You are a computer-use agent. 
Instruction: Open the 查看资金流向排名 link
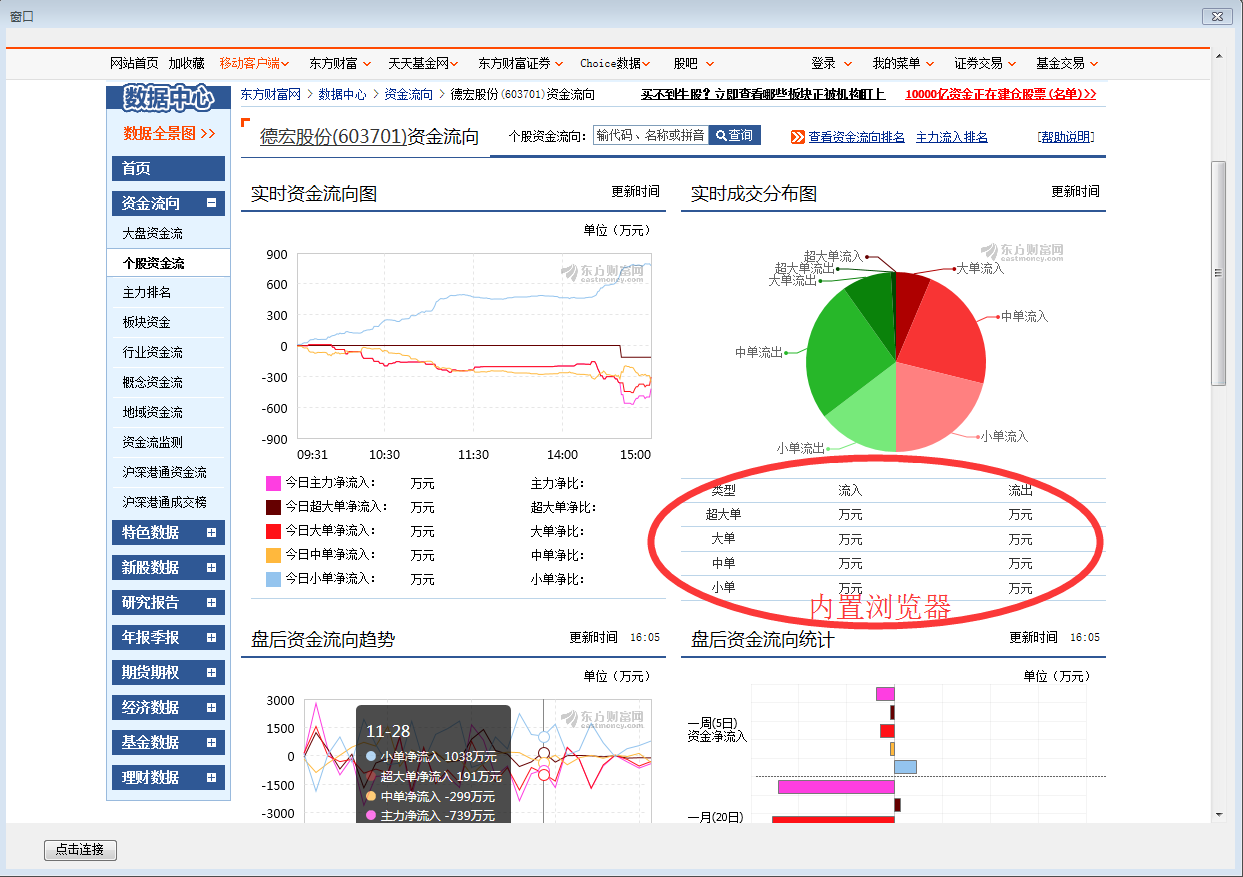point(857,137)
